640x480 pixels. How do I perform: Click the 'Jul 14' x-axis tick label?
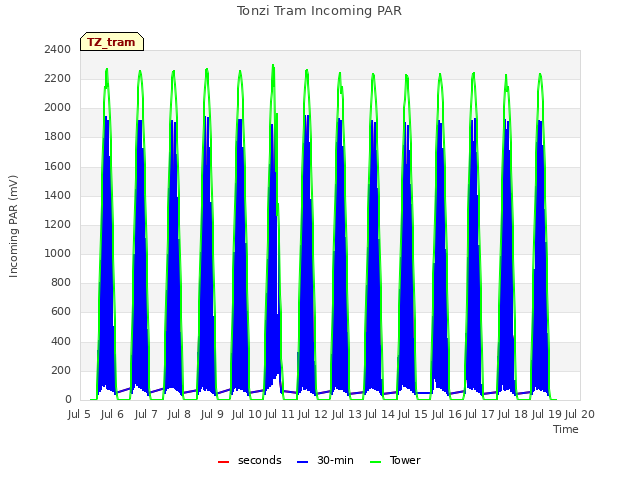point(379,414)
